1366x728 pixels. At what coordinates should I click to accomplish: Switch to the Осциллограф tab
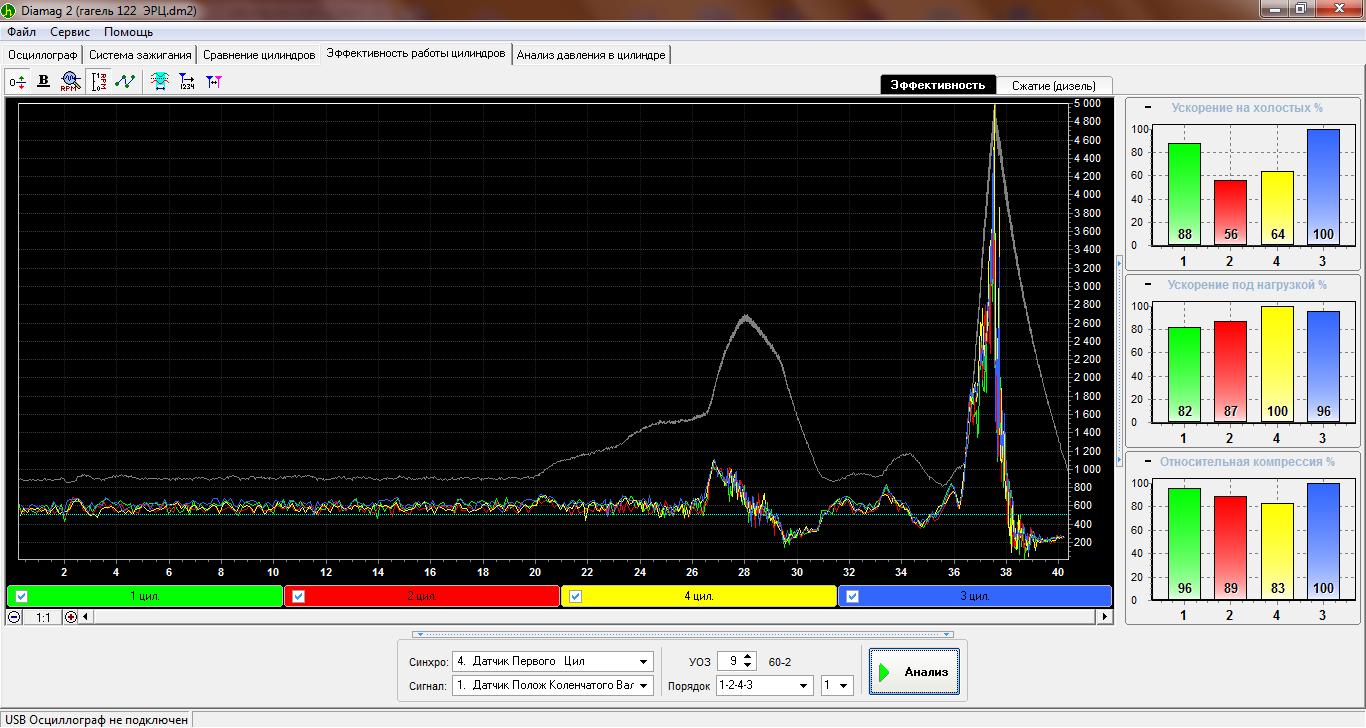pyautogui.click(x=43, y=55)
